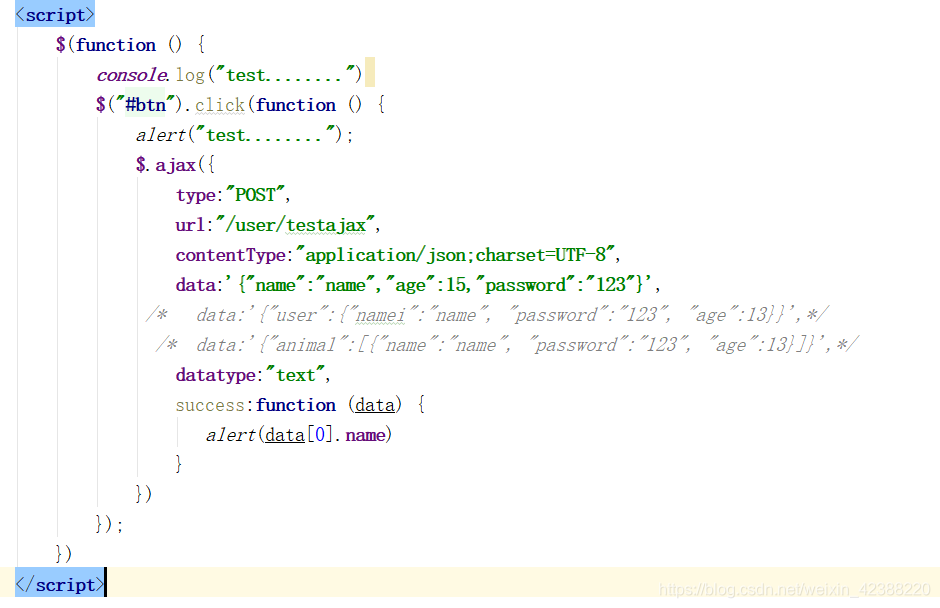Viewport: 940px width, 608px height.
Task: Click the $(function () { line
Action: pos(130,45)
